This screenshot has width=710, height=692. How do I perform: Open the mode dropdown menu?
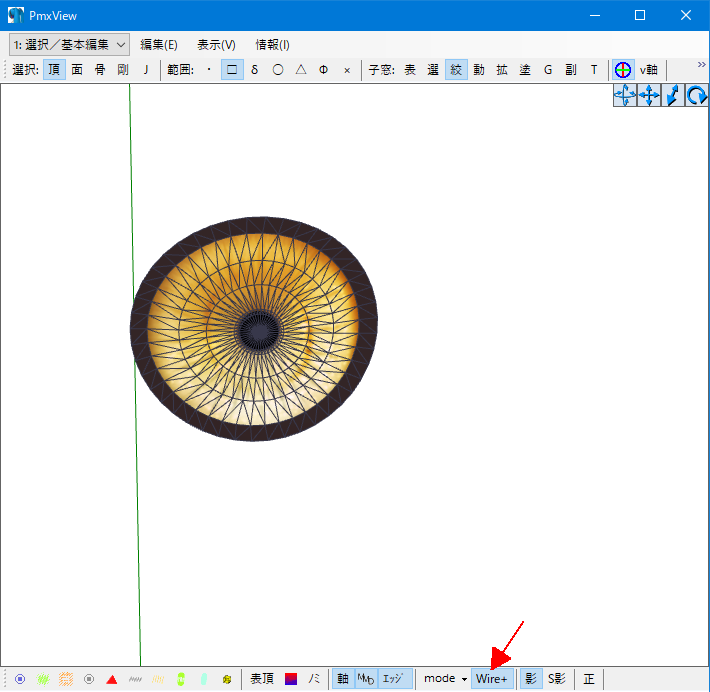pos(446,679)
